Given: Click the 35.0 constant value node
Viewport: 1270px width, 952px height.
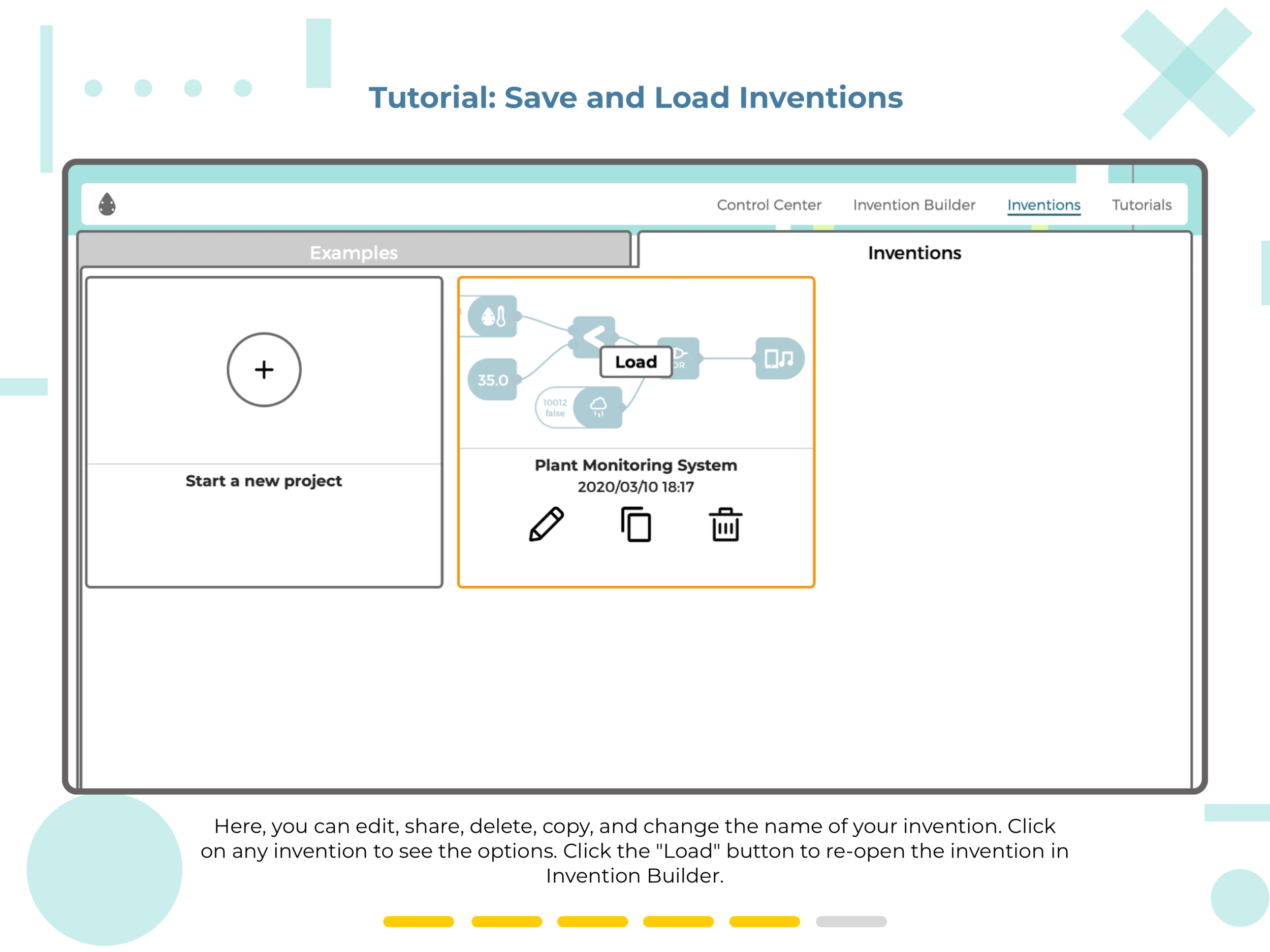Looking at the screenshot, I should (x=493, y=380).
